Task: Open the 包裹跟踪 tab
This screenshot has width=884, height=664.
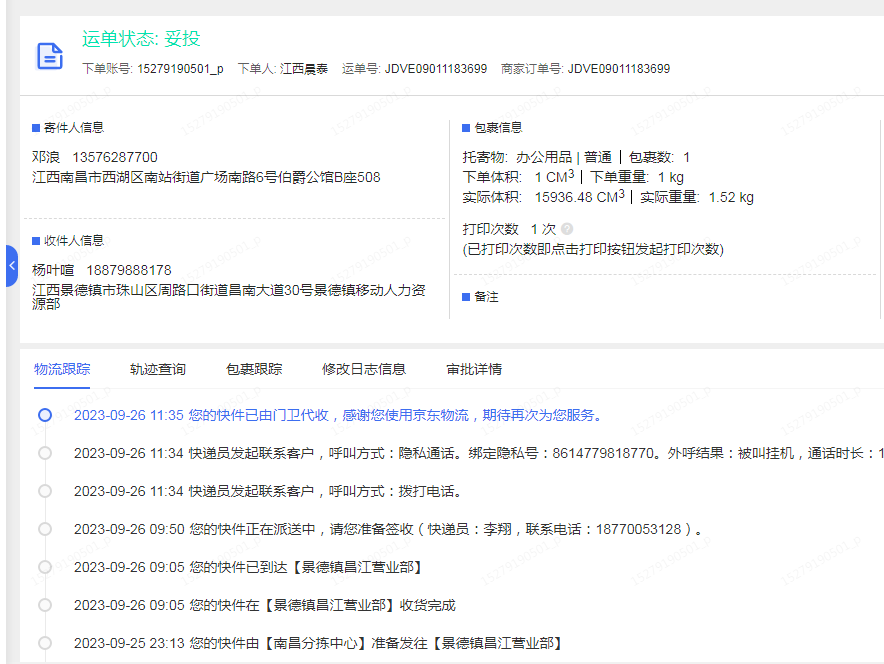Action: tap(254, 369)
